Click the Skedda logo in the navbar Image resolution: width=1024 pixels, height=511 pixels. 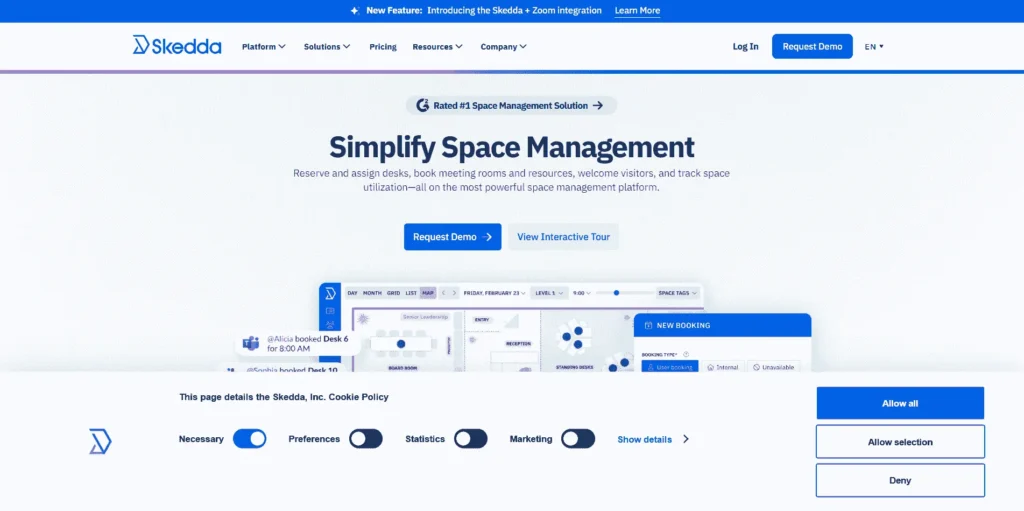click(x=177, y=45)
